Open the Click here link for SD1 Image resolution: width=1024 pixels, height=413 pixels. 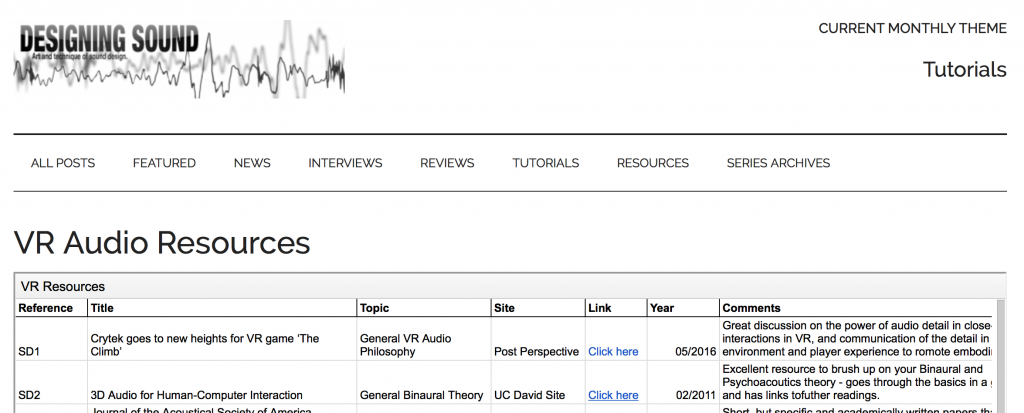point(613,352)
